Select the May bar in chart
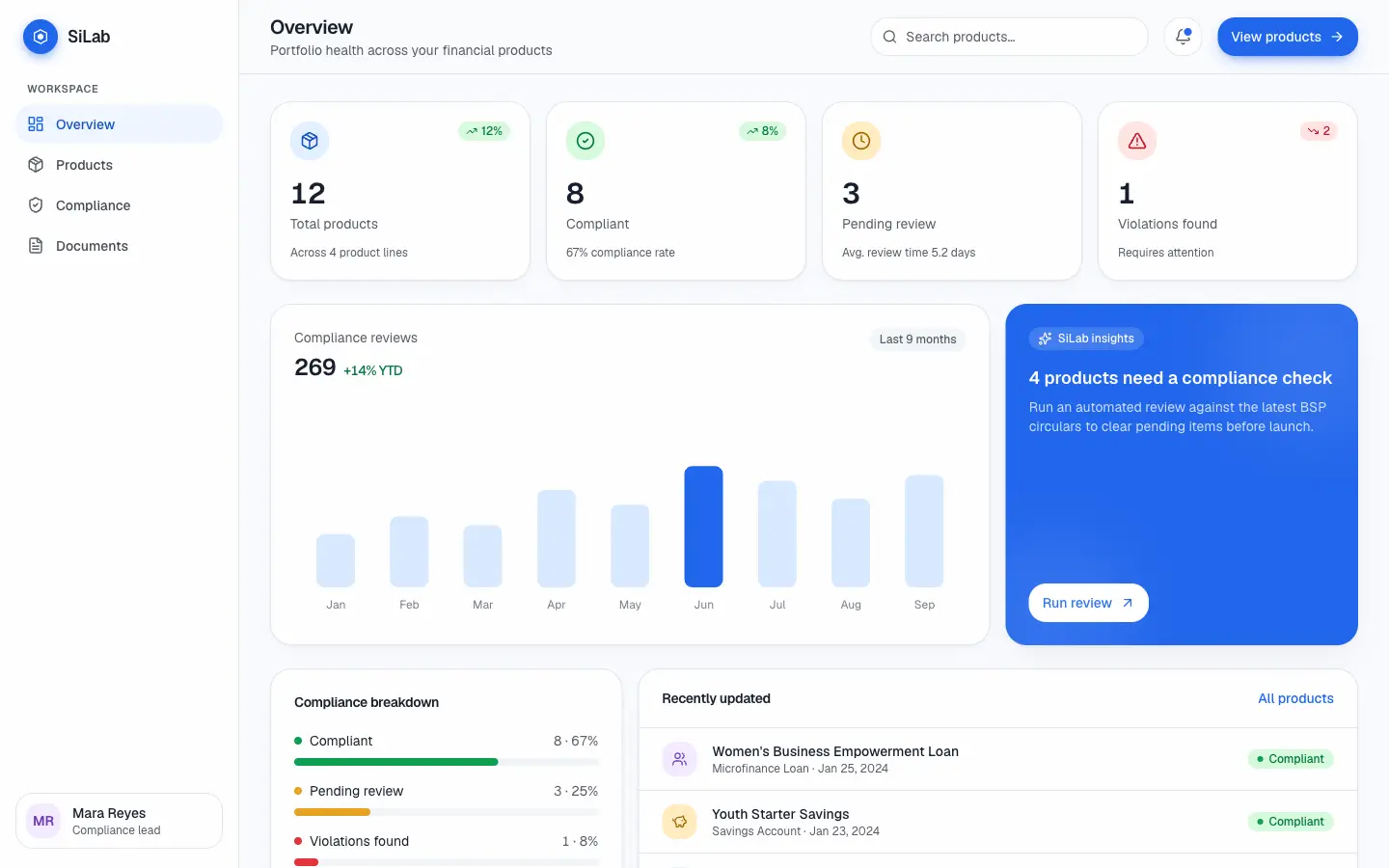The height and width of the screenshot is (868, 1389). [x=630, y=546]
